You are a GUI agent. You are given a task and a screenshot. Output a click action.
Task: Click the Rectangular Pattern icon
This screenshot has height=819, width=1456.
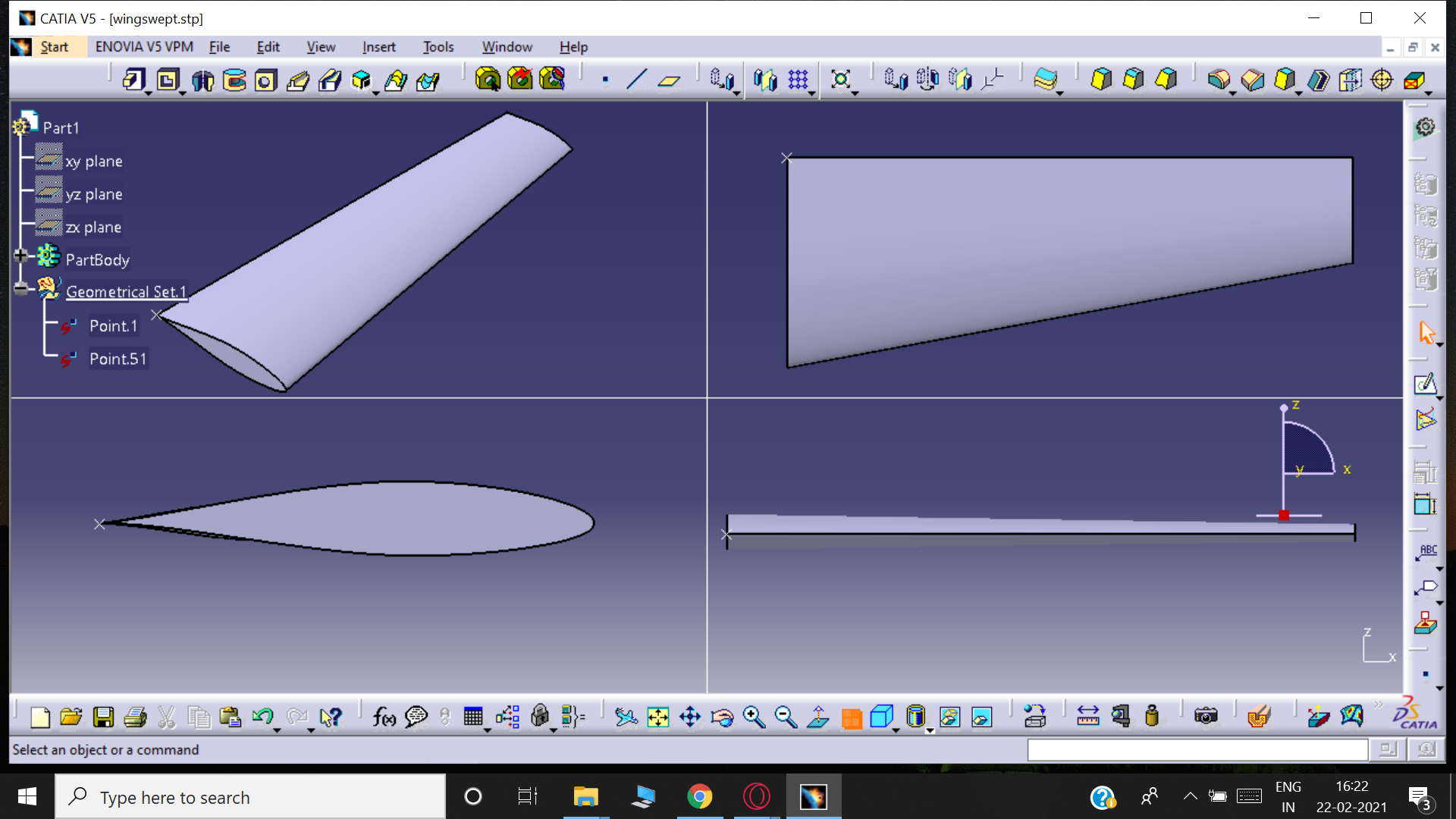798,80
